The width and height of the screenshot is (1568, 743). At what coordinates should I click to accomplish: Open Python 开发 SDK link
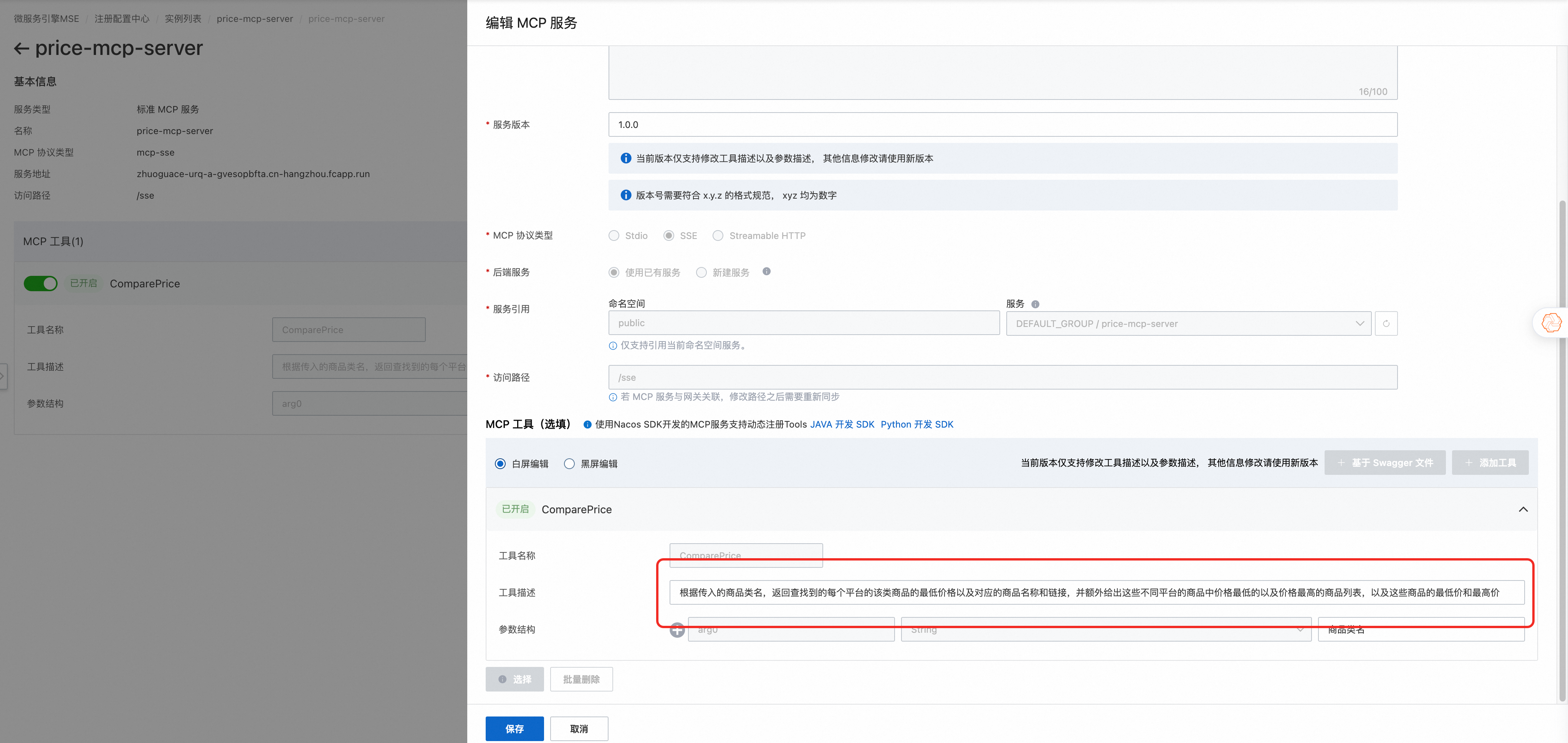tap(917, 425)
